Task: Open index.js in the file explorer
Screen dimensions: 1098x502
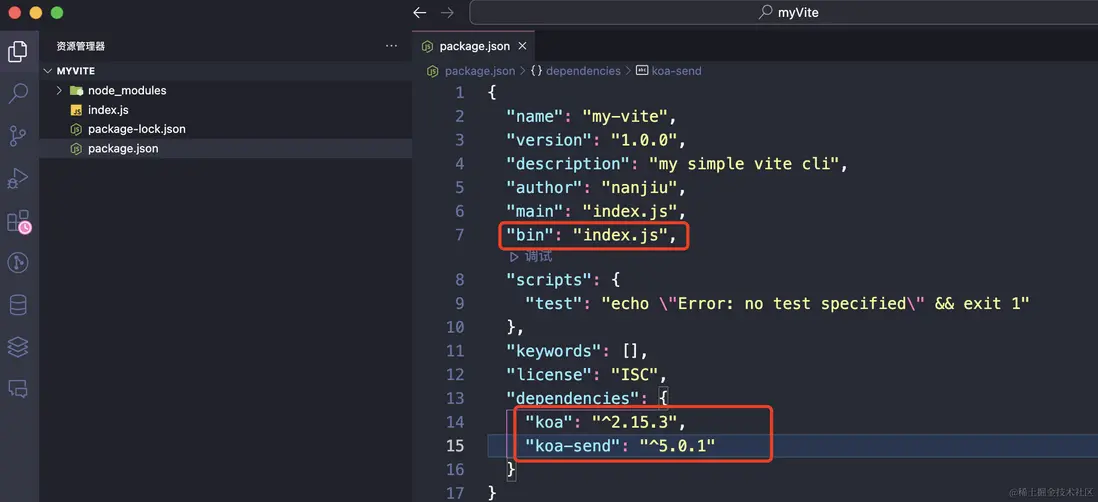Action: pyautogui.click(x=108, y=110)
